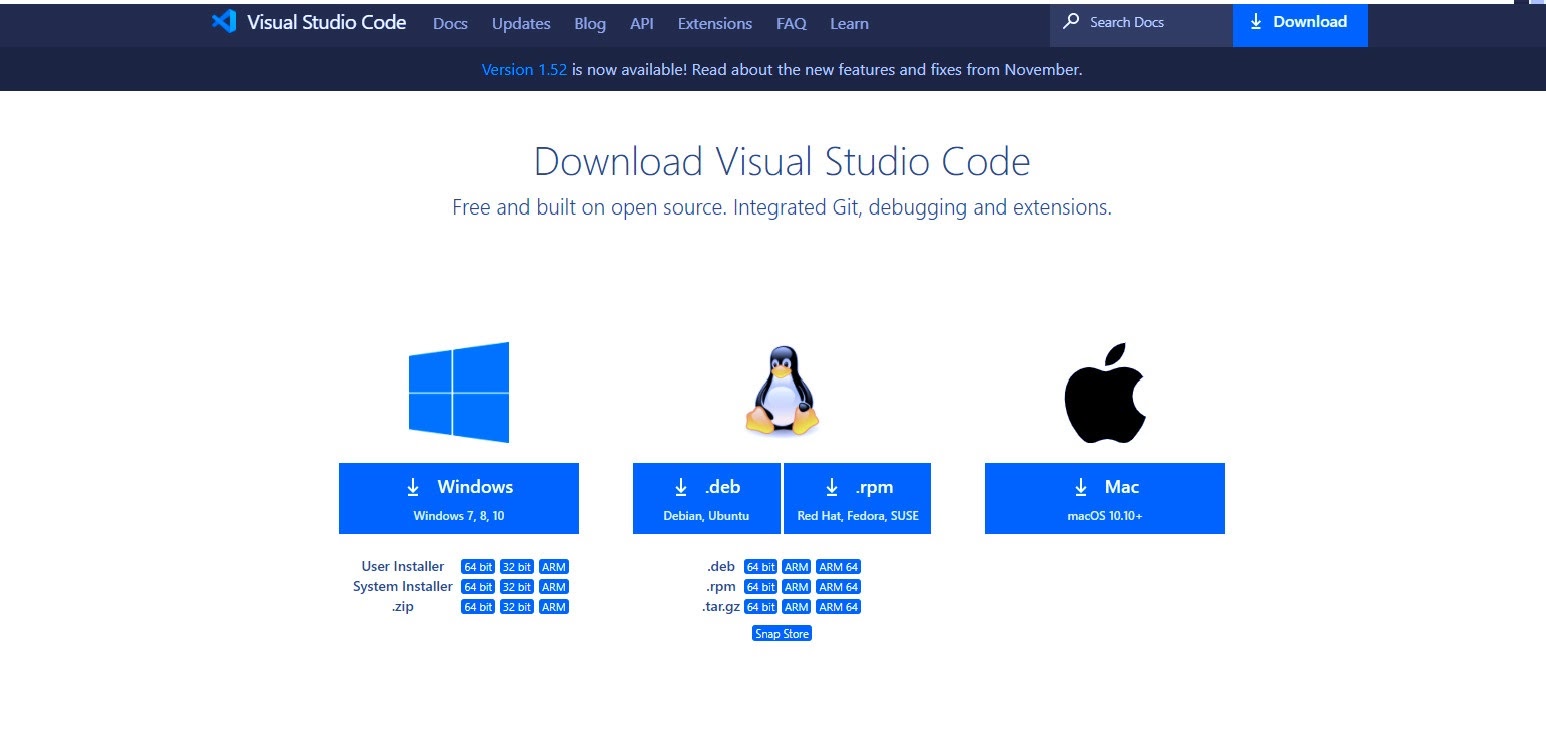Click the 'User Installer' label
This screenshot has height=749, width=1546.
coord(403,567)
